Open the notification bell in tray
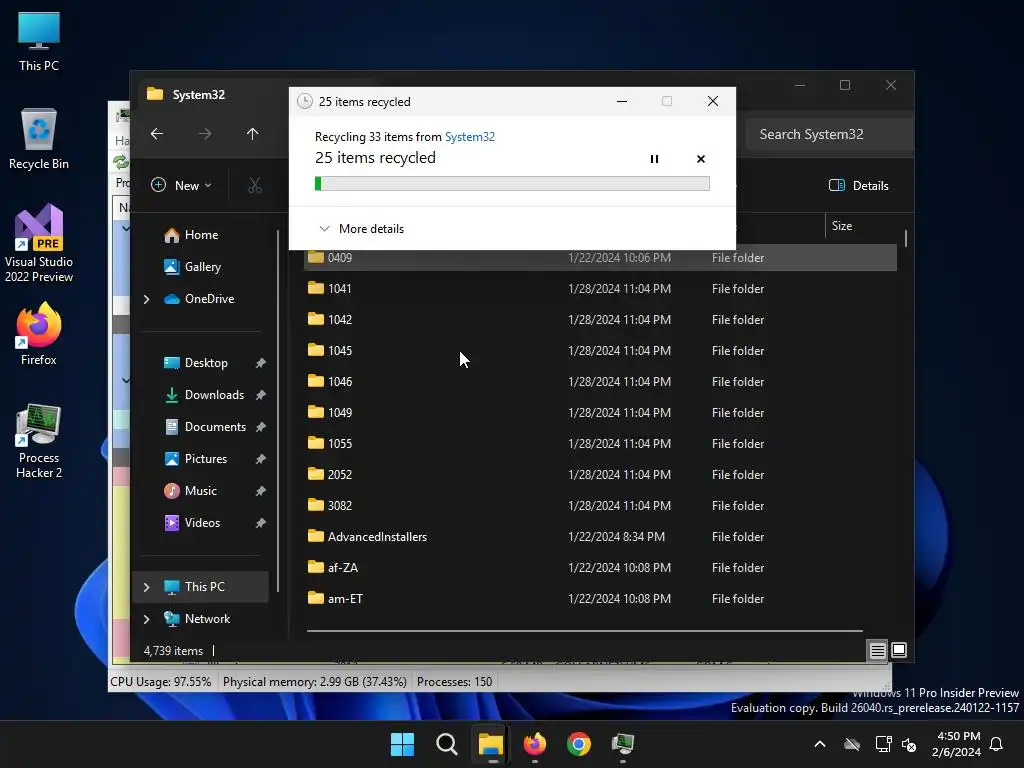The height and width of the screenshot is (768, 1024). point(997,744)
